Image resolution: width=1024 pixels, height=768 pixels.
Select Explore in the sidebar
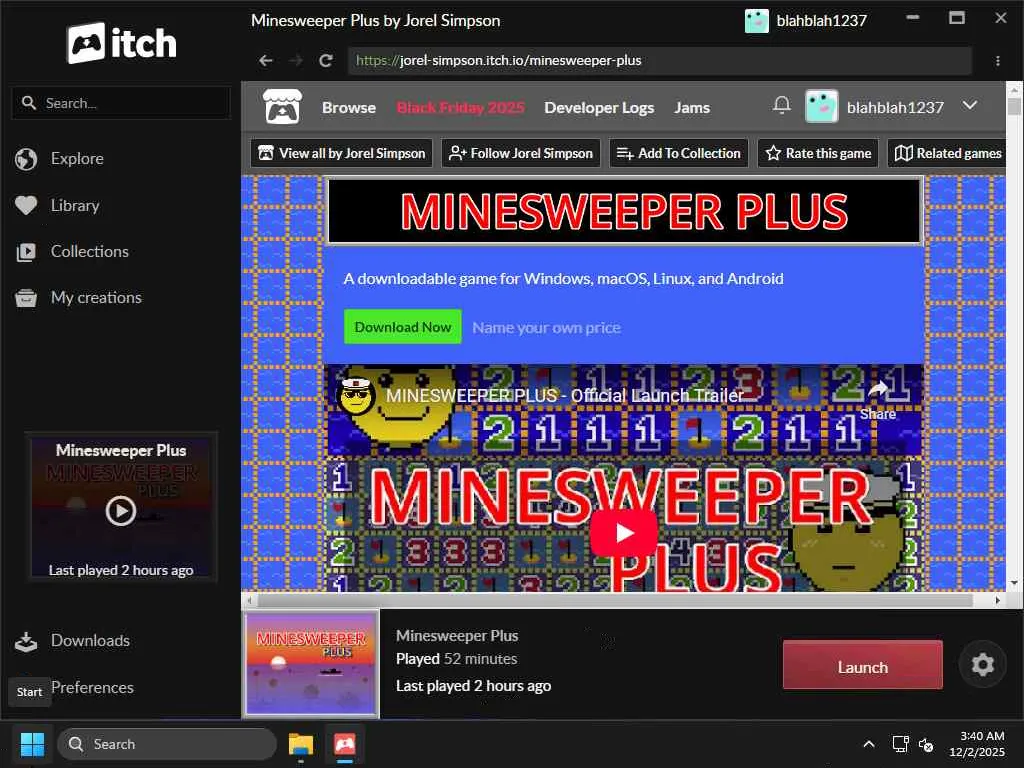click(x=77, y=159)
